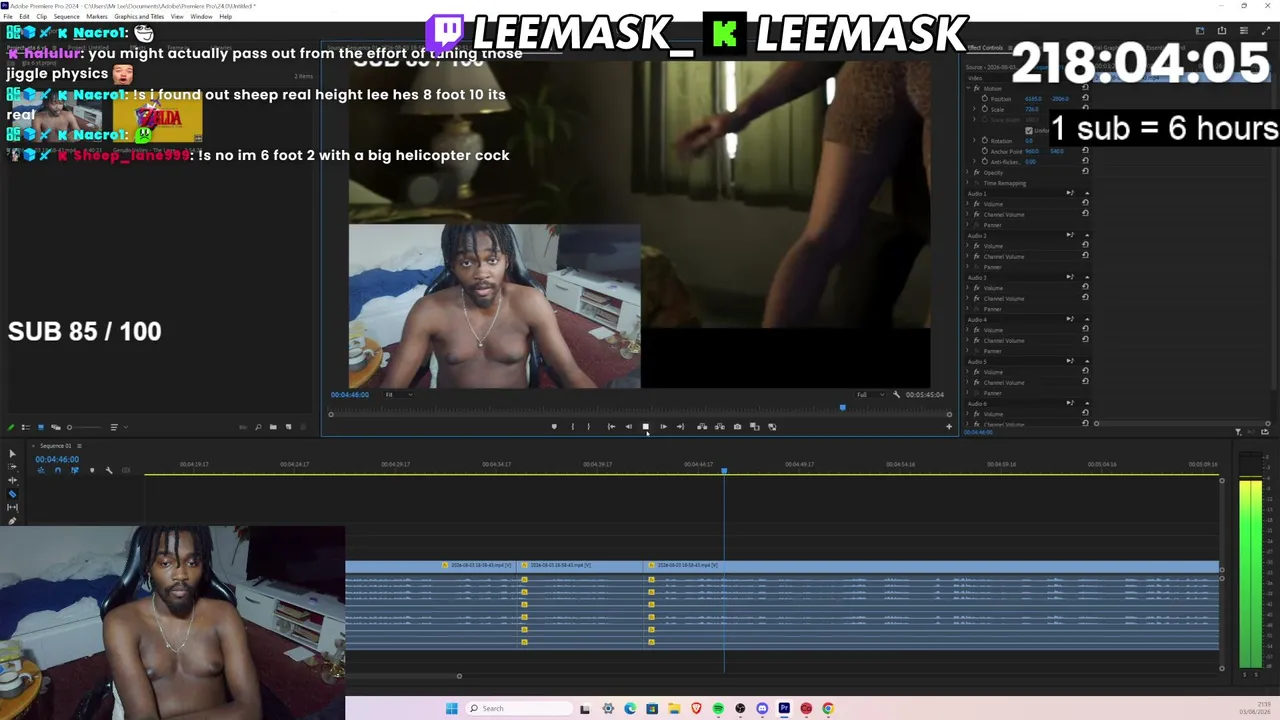This screenshot has width=1280, height=720.
Task: Click the Extract button
Action: (x=719, y=427)
